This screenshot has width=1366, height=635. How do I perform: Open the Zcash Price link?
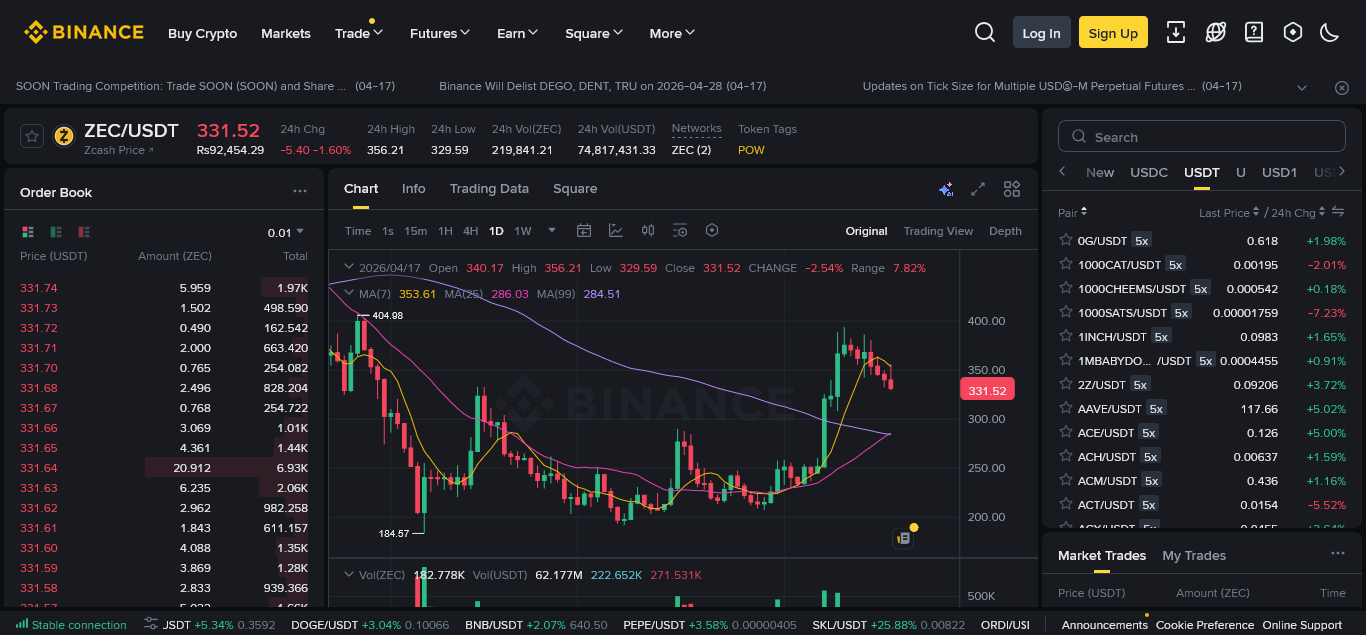point(119,150)
